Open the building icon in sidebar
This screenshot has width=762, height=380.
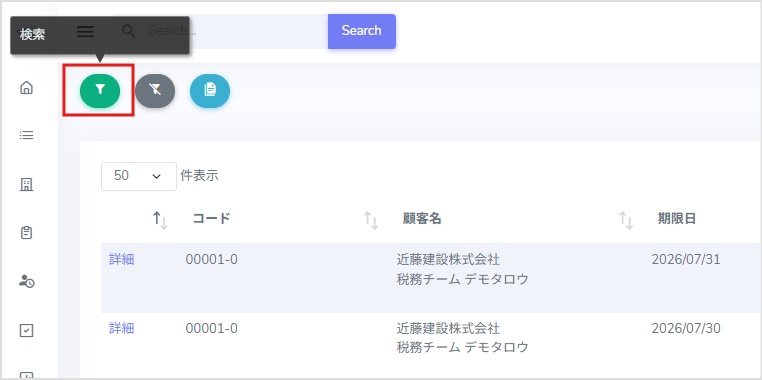pyautogui.click(x=26, y=185)
